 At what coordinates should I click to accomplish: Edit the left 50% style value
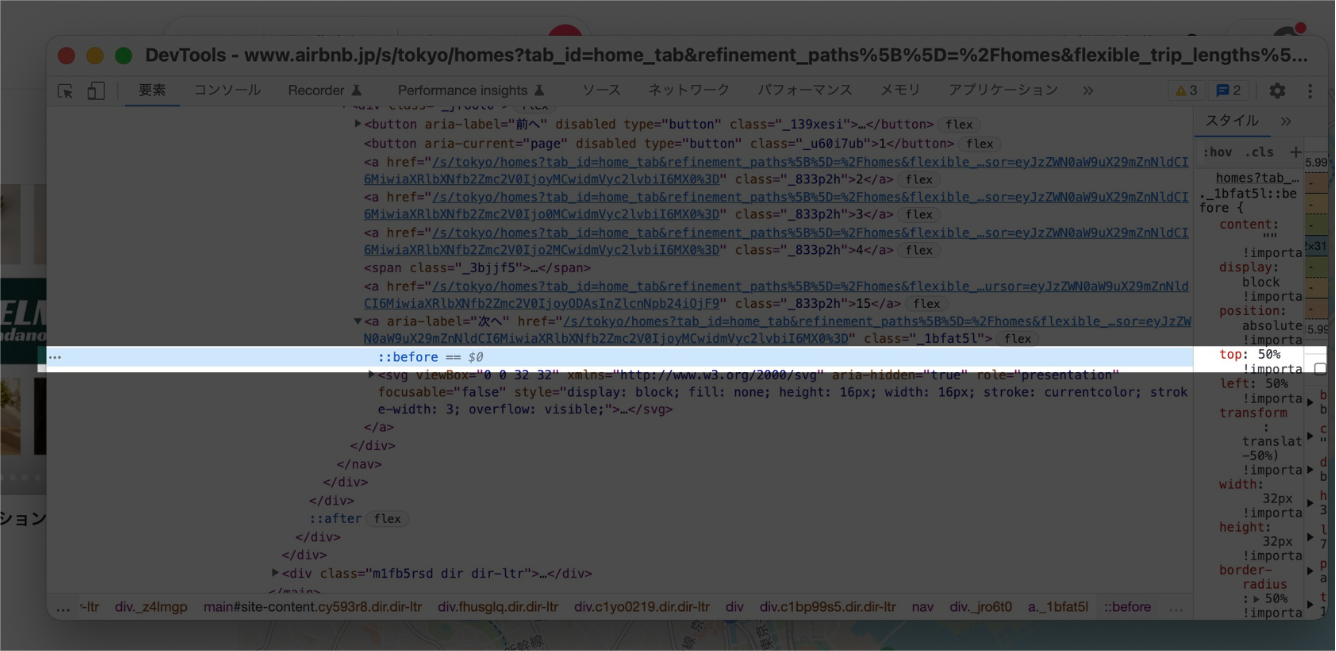point(1277,383)
